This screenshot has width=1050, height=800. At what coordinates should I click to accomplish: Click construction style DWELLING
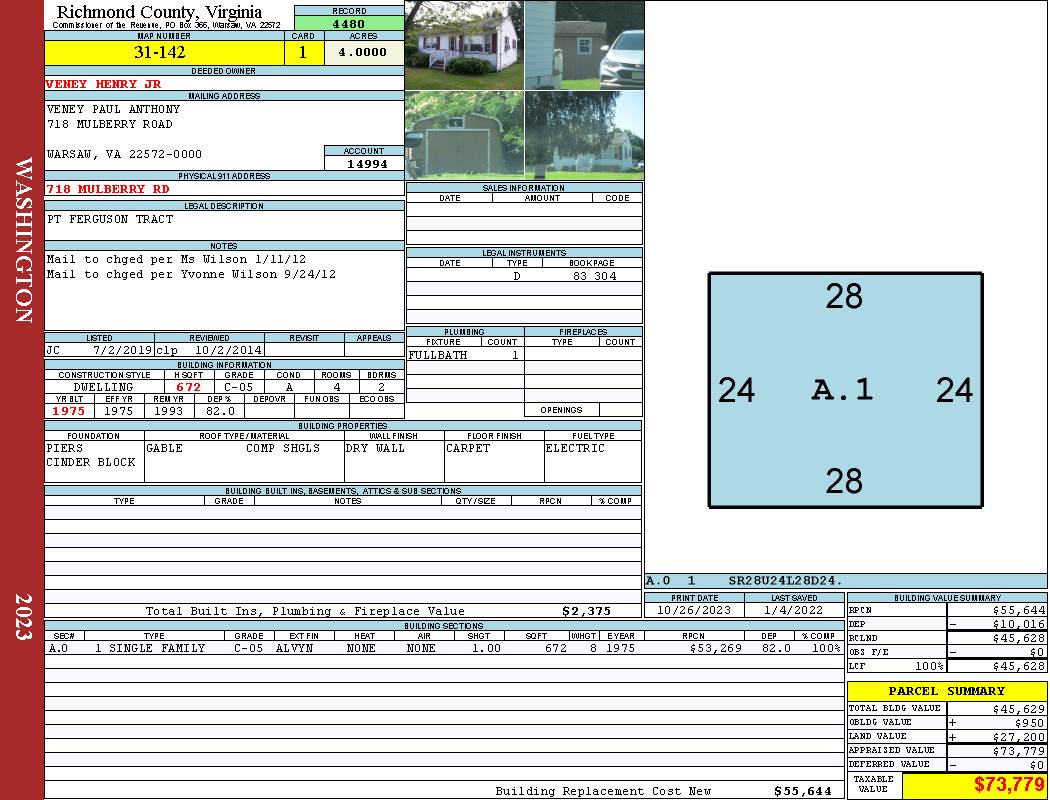[103, 388]
